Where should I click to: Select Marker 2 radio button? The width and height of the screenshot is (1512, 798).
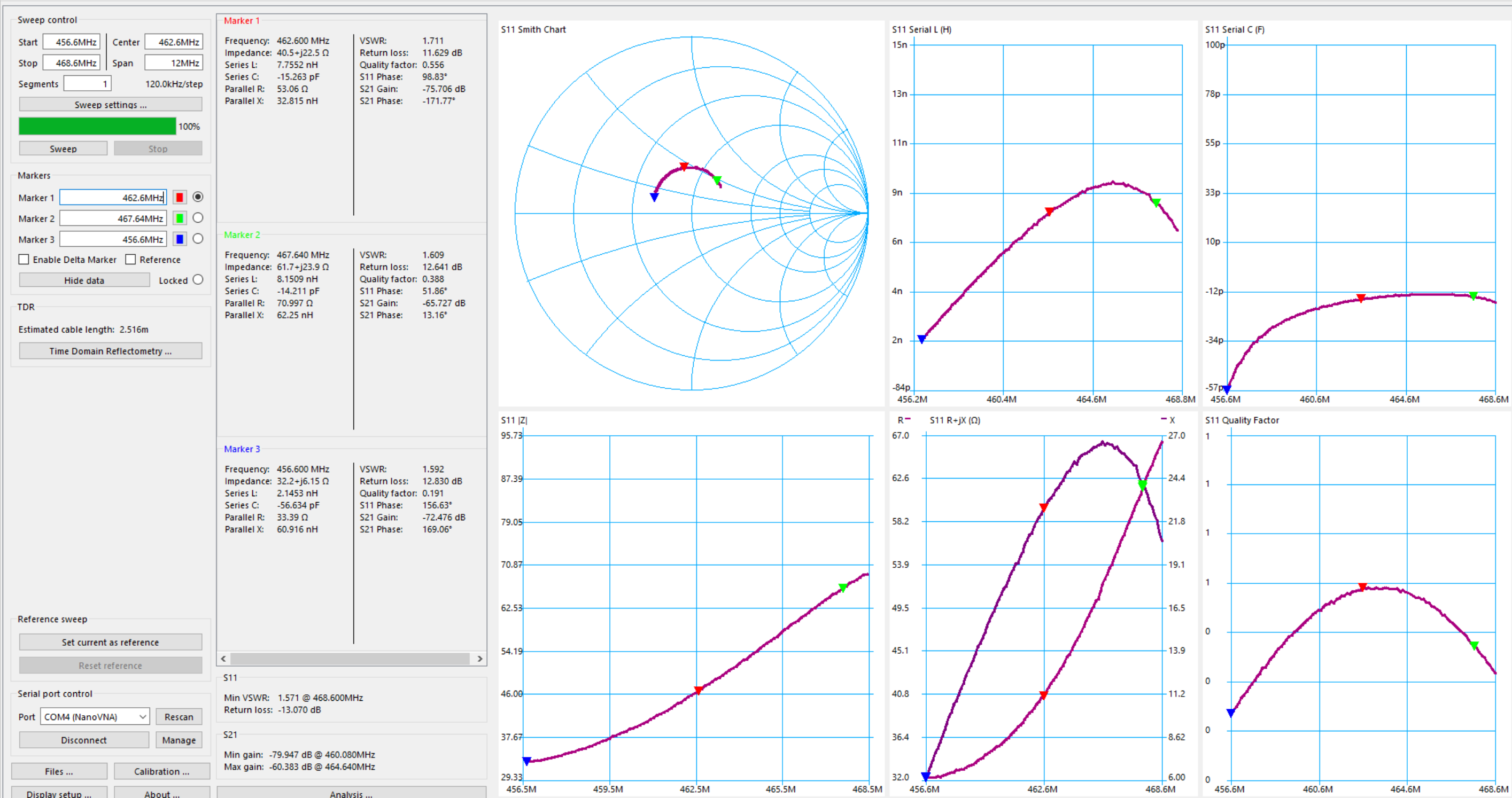click(x=198, y=218)
